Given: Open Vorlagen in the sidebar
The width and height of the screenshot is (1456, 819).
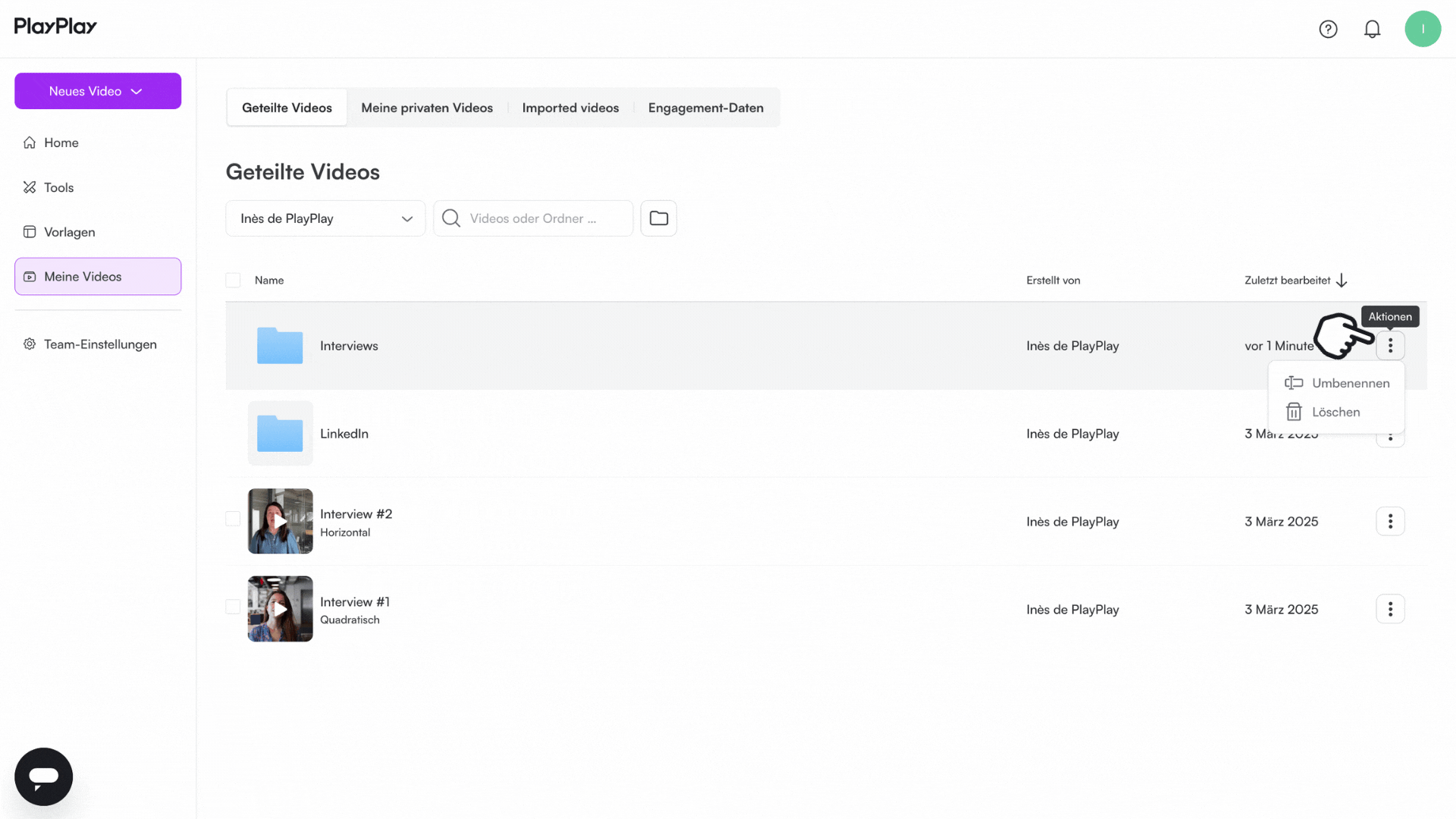Looking at the screenshot, I should [x=98, y=232].
